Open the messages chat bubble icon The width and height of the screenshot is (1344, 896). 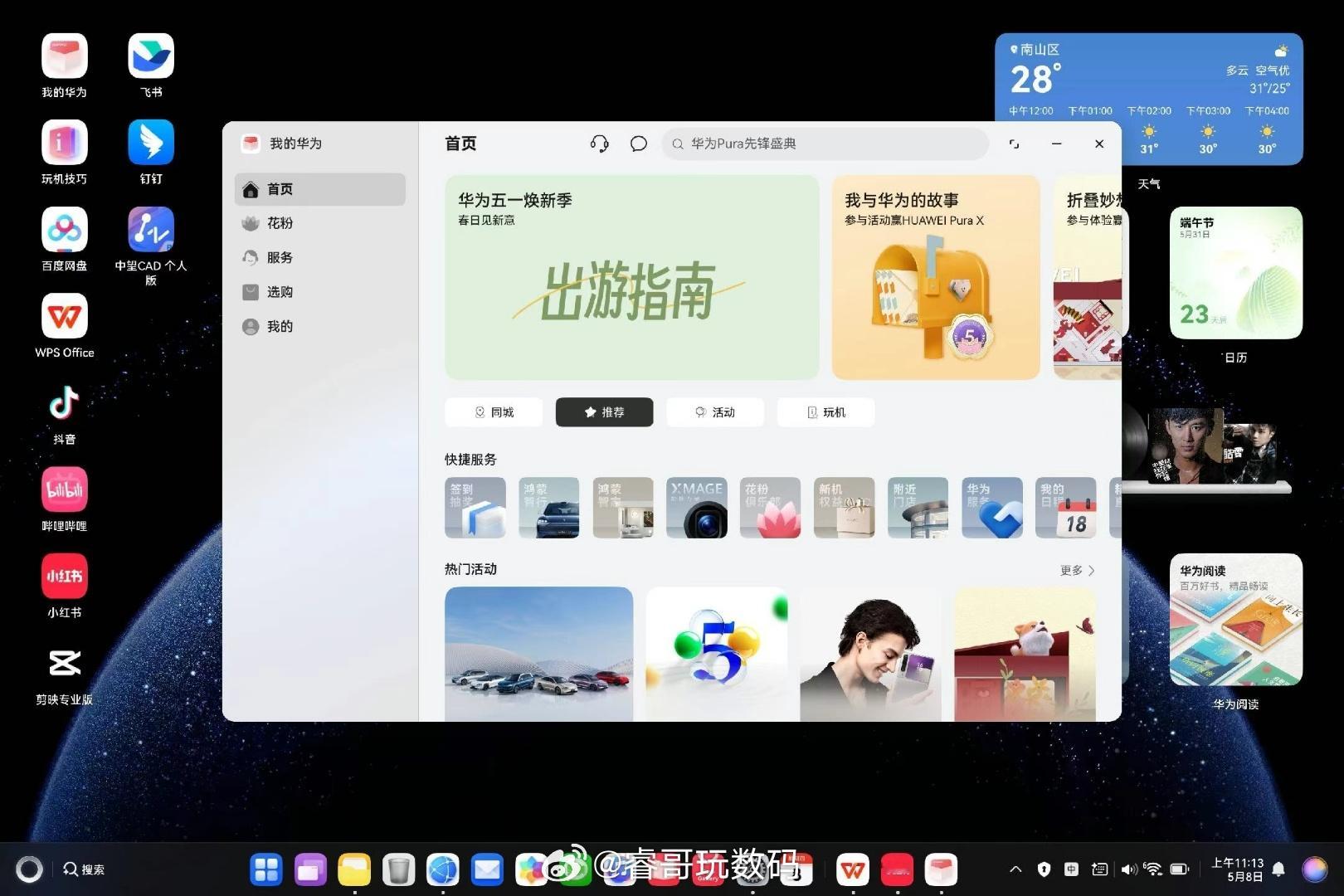[638, 144]
